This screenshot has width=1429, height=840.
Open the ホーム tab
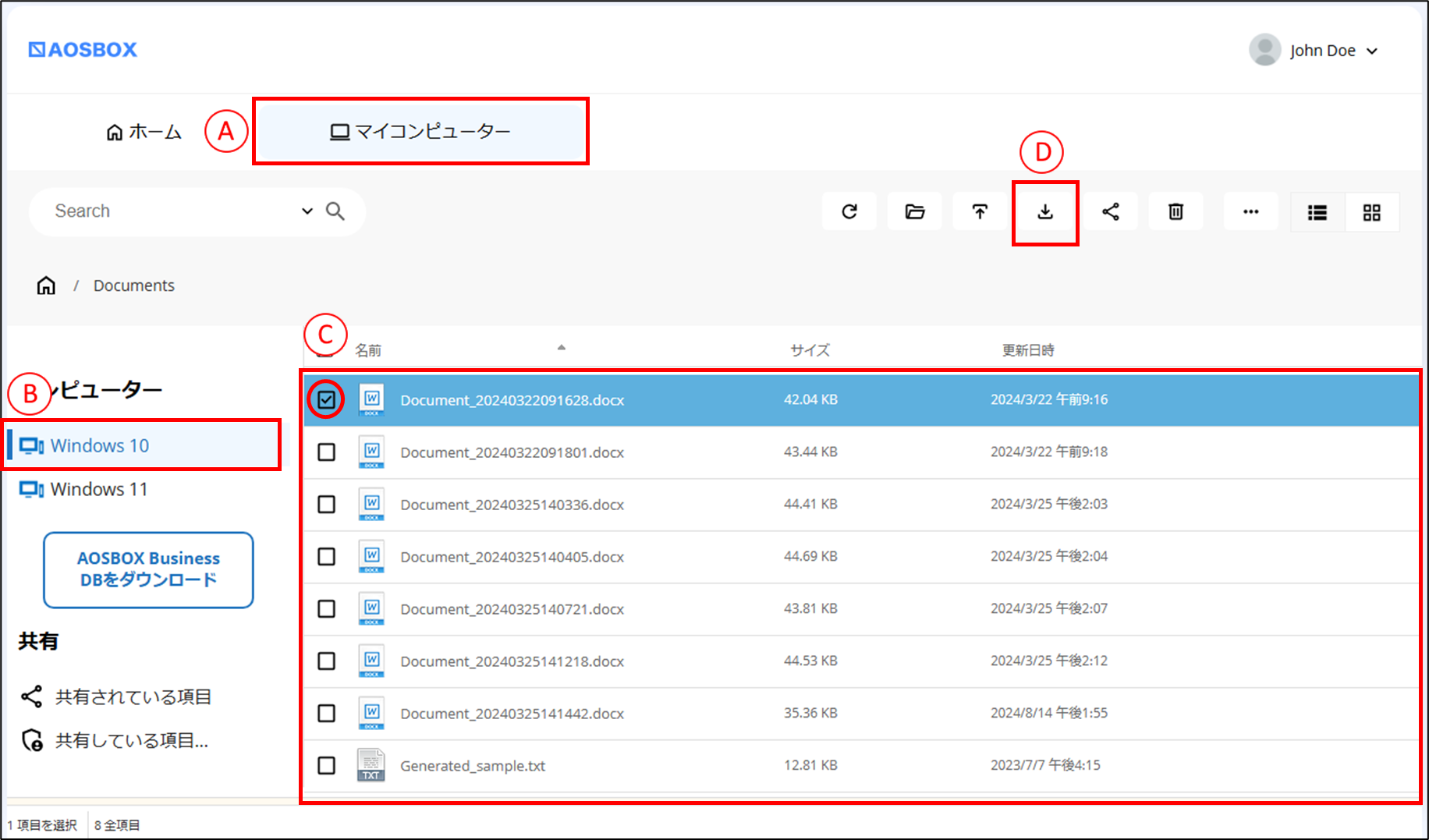(144, 132)
